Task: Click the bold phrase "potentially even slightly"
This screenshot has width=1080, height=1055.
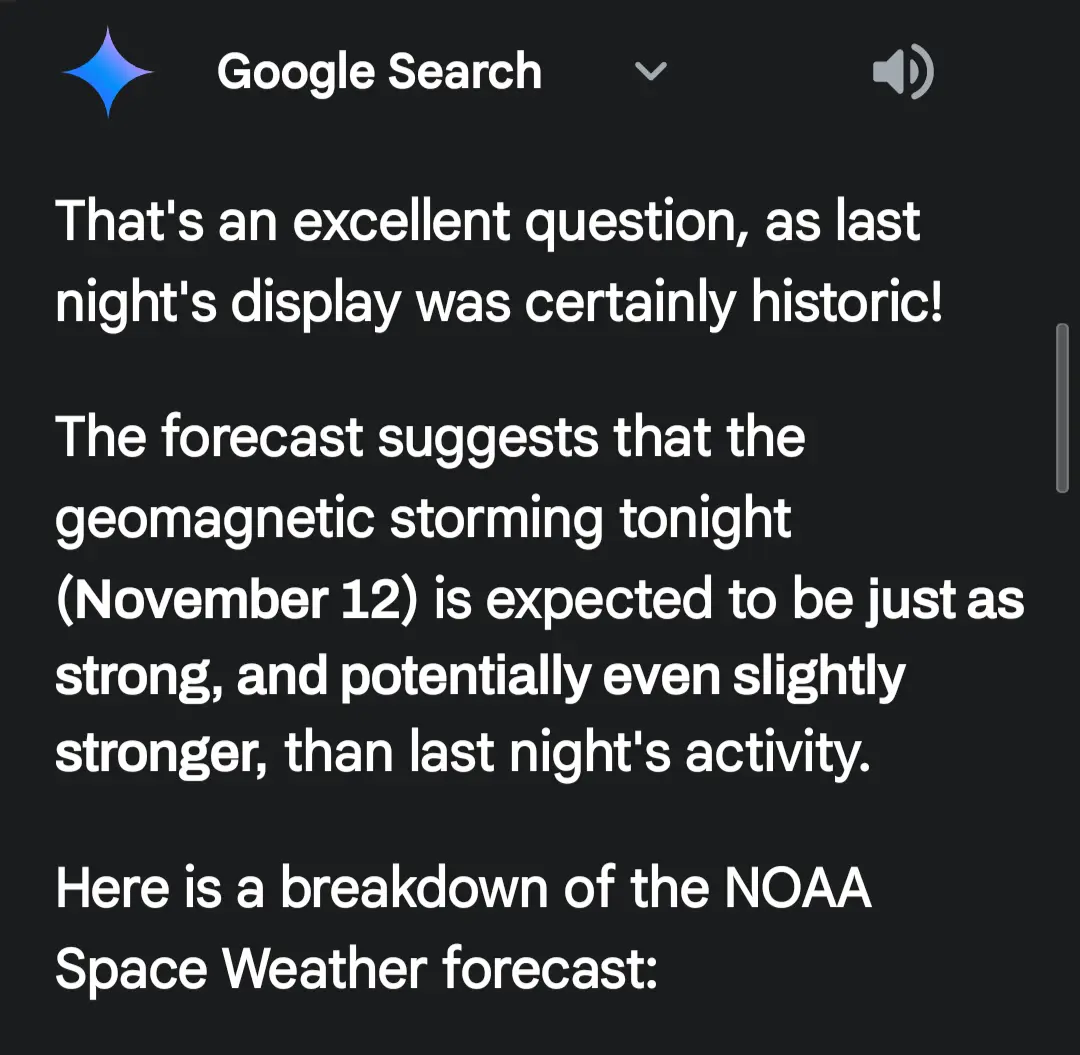Action: (x=622, y=677)
